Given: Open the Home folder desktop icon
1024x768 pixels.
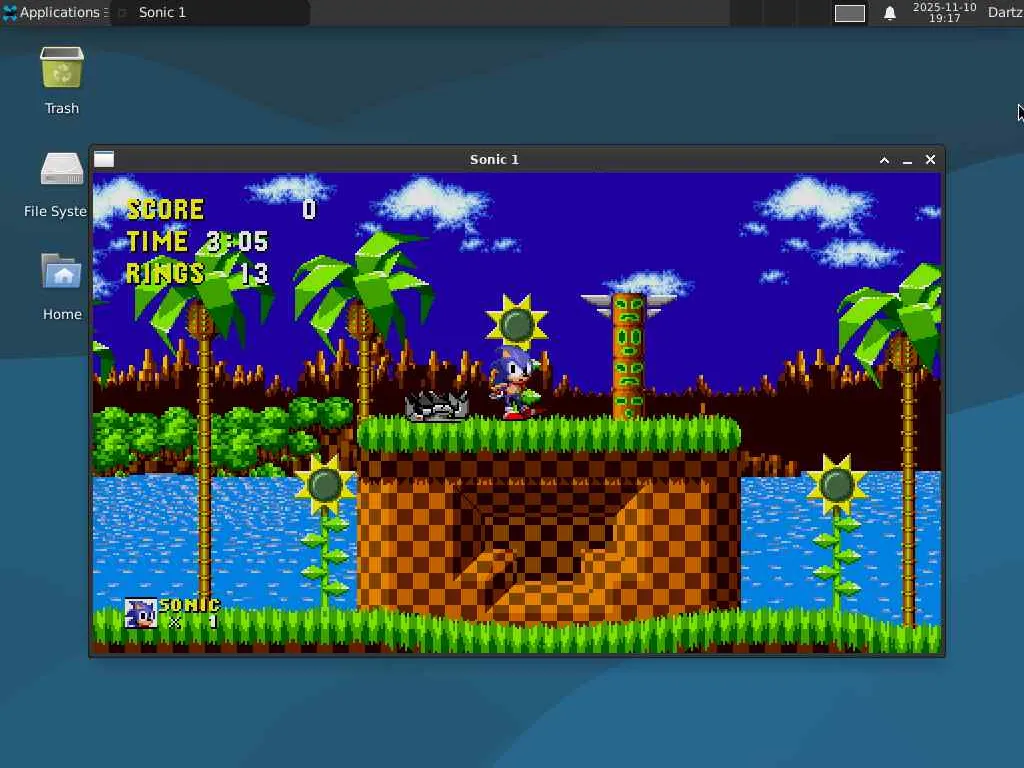Looking at the screenshot, I should 62,287.
